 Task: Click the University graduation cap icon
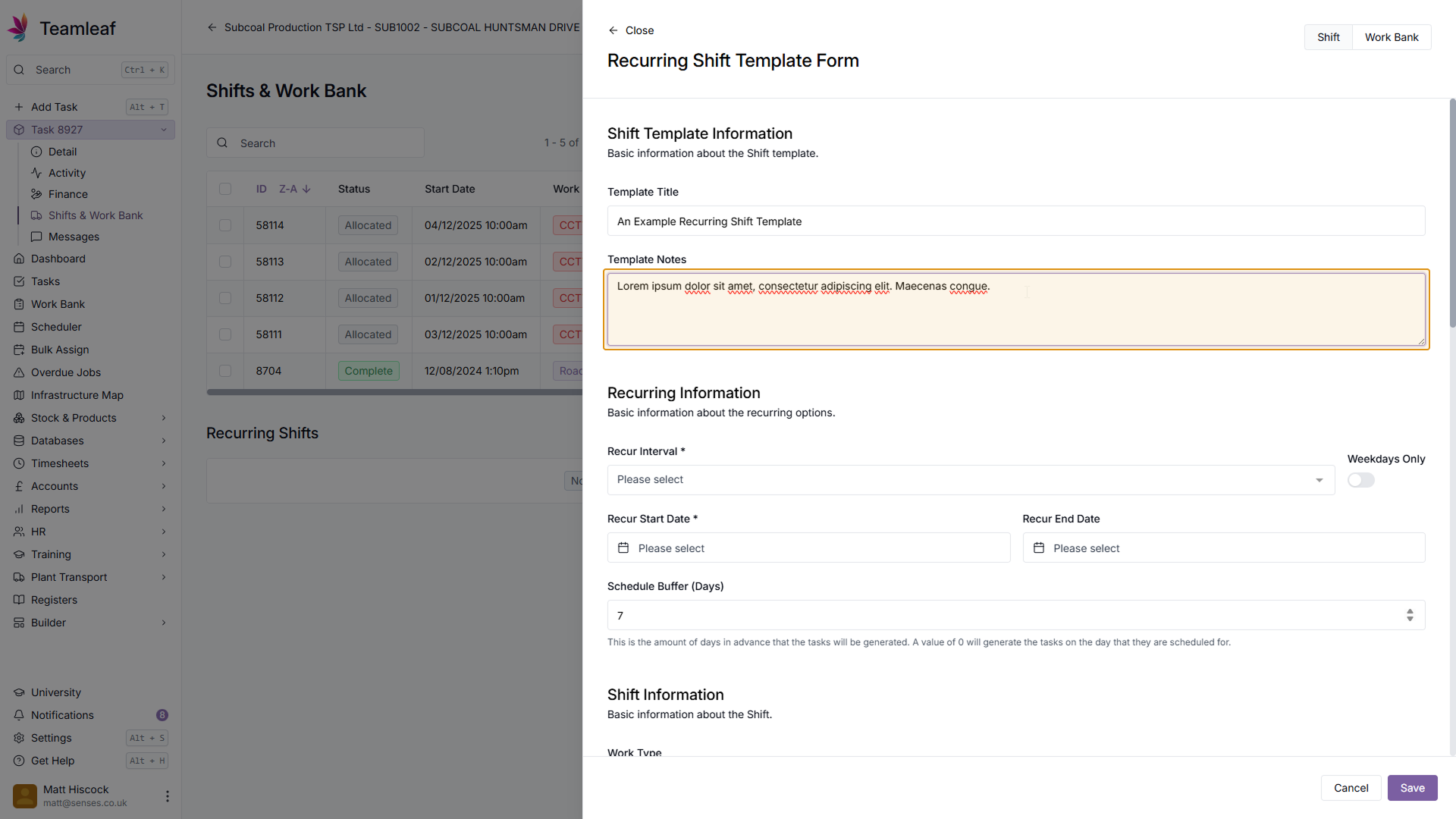click(x=19, y=692)
